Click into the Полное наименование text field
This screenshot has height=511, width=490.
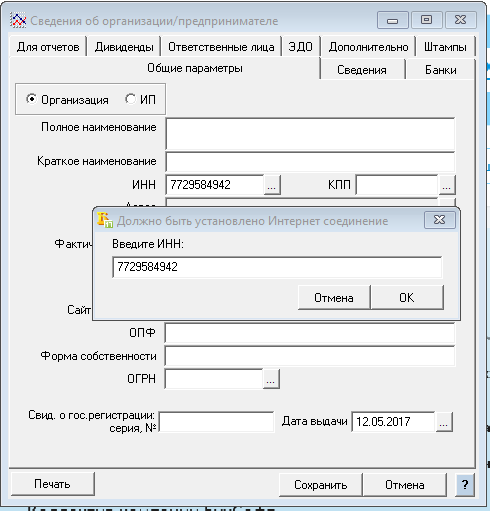(310, 134)
